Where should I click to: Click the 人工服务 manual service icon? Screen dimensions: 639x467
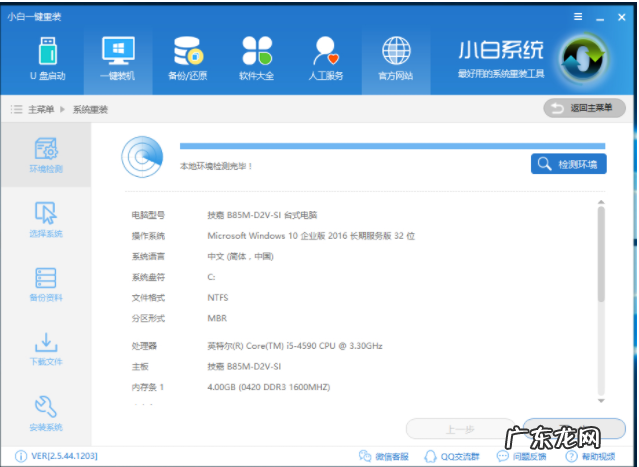(326, 58)
